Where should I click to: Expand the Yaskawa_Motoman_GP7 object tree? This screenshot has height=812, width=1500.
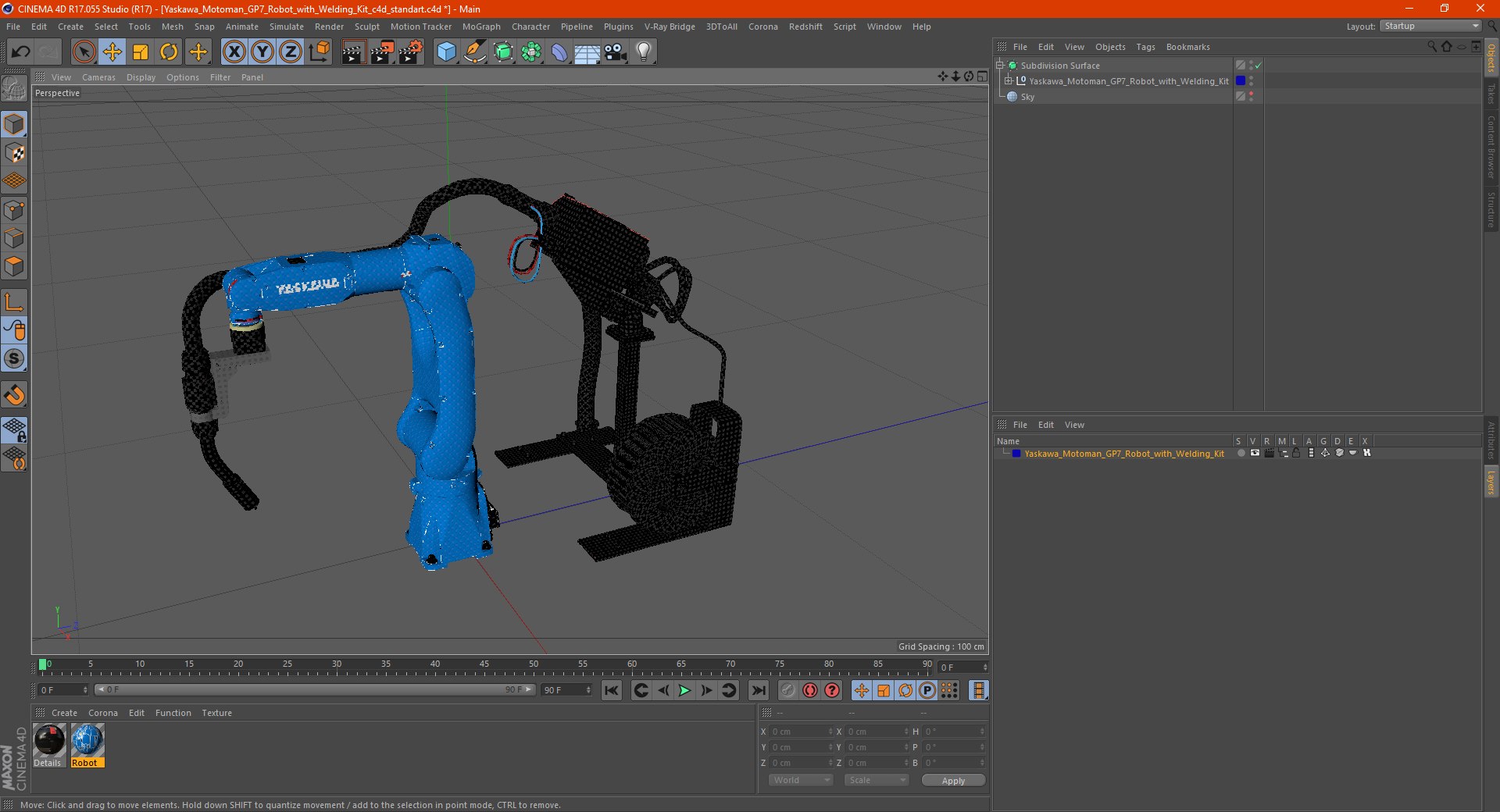[1009, 80]
